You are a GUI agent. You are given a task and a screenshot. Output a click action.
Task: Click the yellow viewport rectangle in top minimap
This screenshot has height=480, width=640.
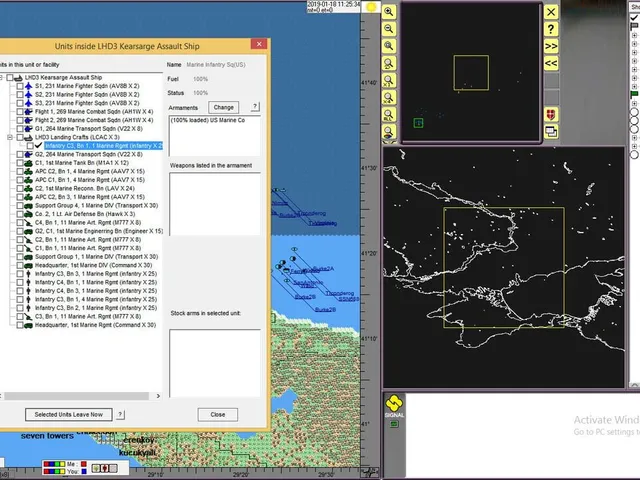[x=471, y=73]
